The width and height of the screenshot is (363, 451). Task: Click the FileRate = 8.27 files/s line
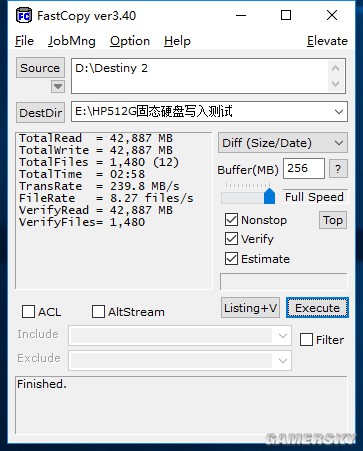point(106,198)
